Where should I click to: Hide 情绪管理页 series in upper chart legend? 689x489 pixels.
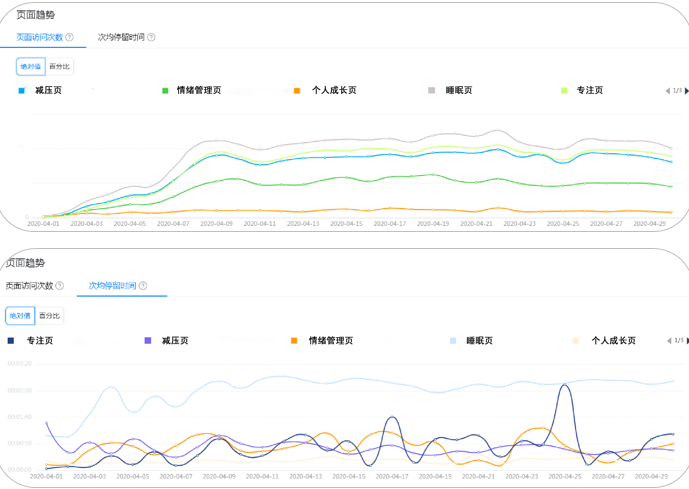pos(198,91)
